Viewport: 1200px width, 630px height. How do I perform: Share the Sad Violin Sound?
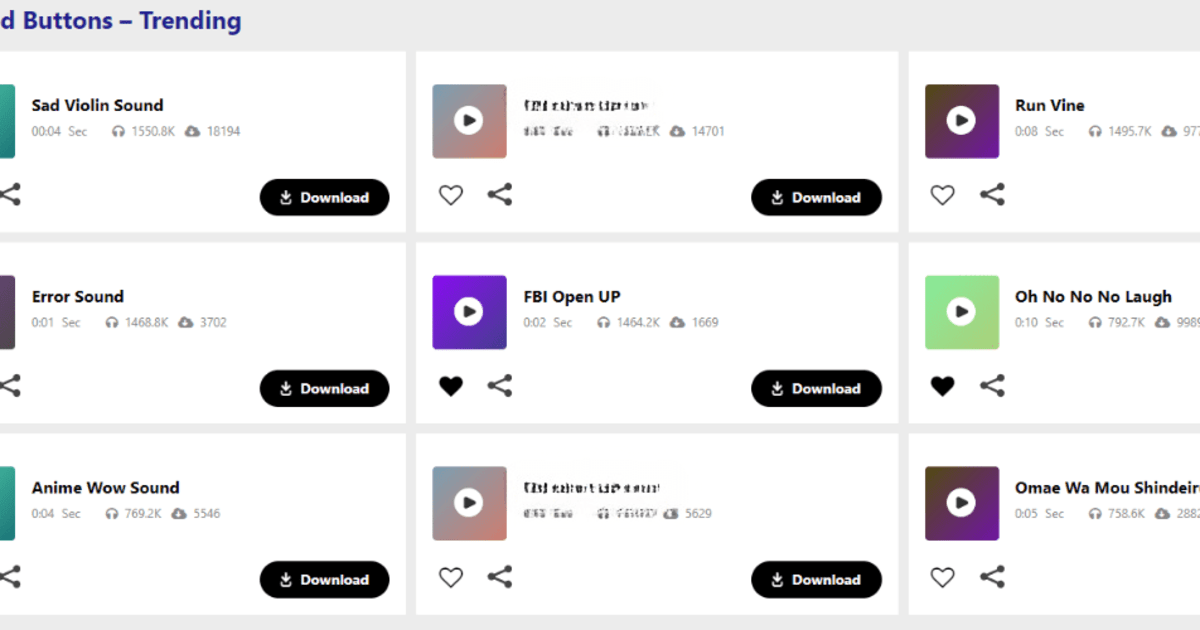(x=8, y=194)
